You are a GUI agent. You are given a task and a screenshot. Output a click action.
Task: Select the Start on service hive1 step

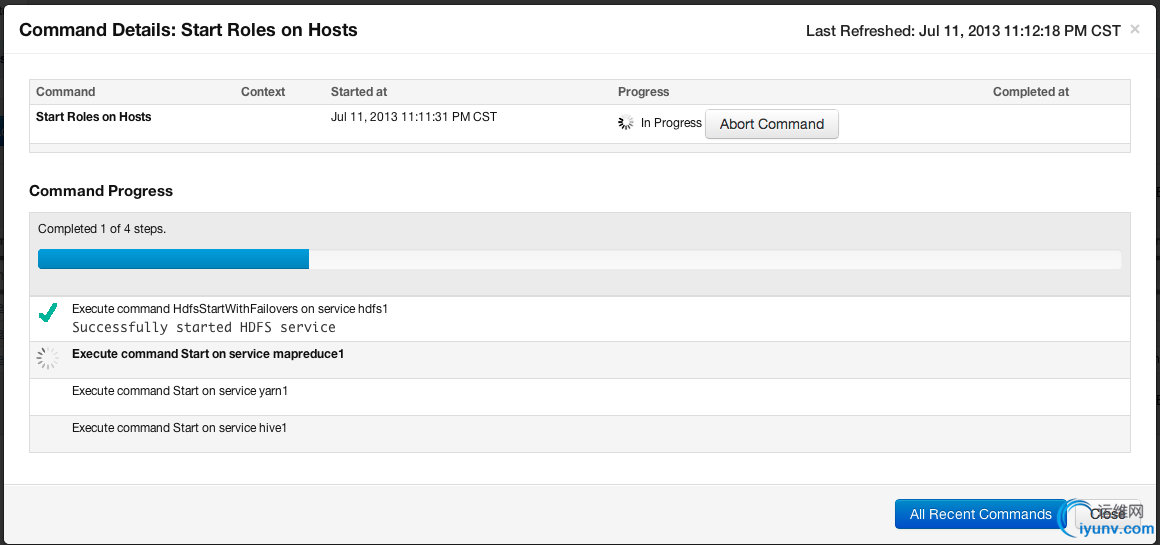[180, 428]
